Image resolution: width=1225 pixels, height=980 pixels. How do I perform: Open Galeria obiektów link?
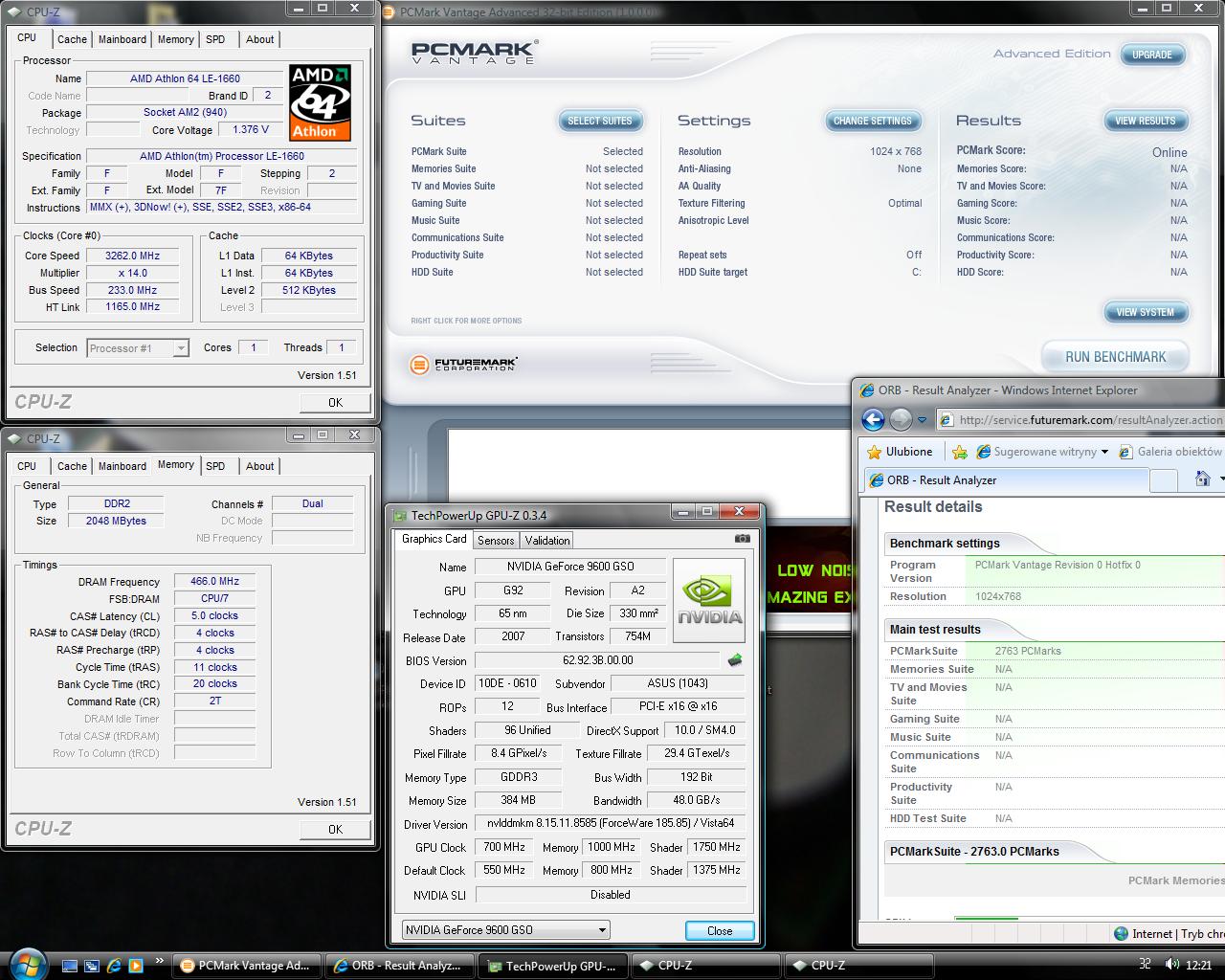(1169, 452)
